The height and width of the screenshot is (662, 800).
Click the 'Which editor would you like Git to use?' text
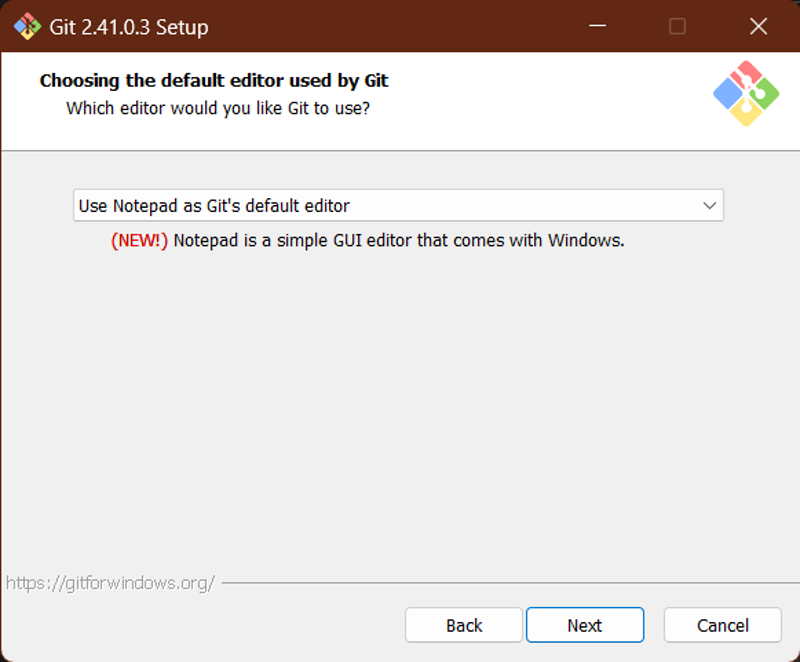pyautogui.click(x=218, y=108)
